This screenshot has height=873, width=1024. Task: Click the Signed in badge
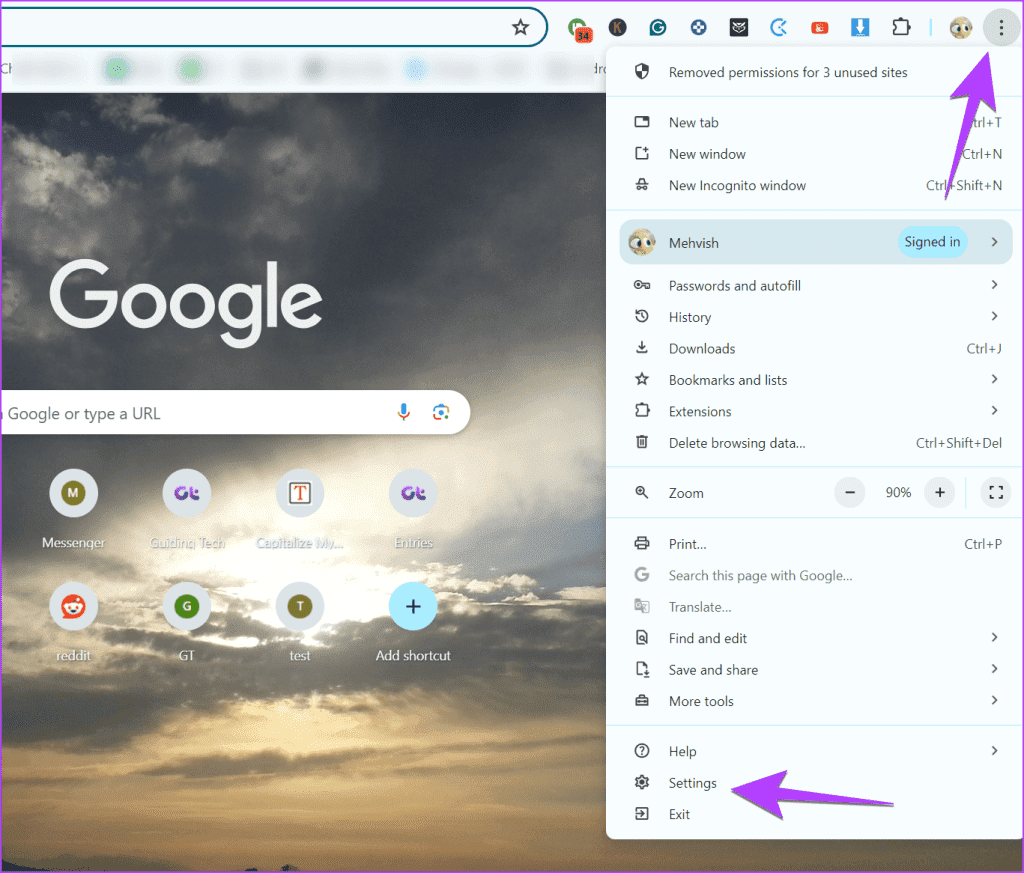(932, 242)
